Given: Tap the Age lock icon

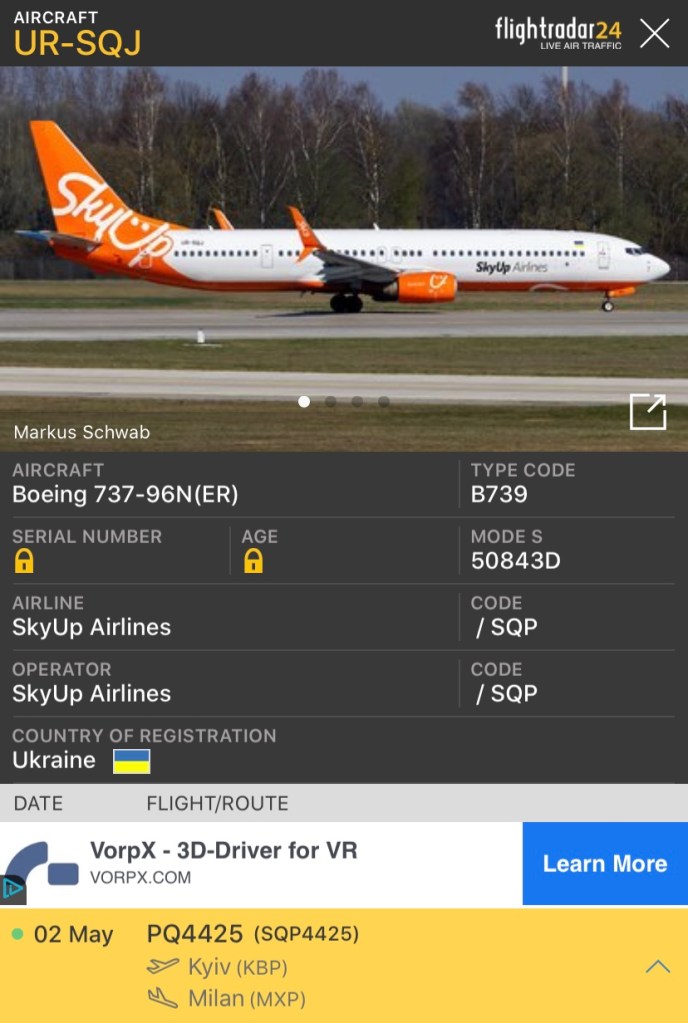Looking at the screenshot, I should coord(254,560).
